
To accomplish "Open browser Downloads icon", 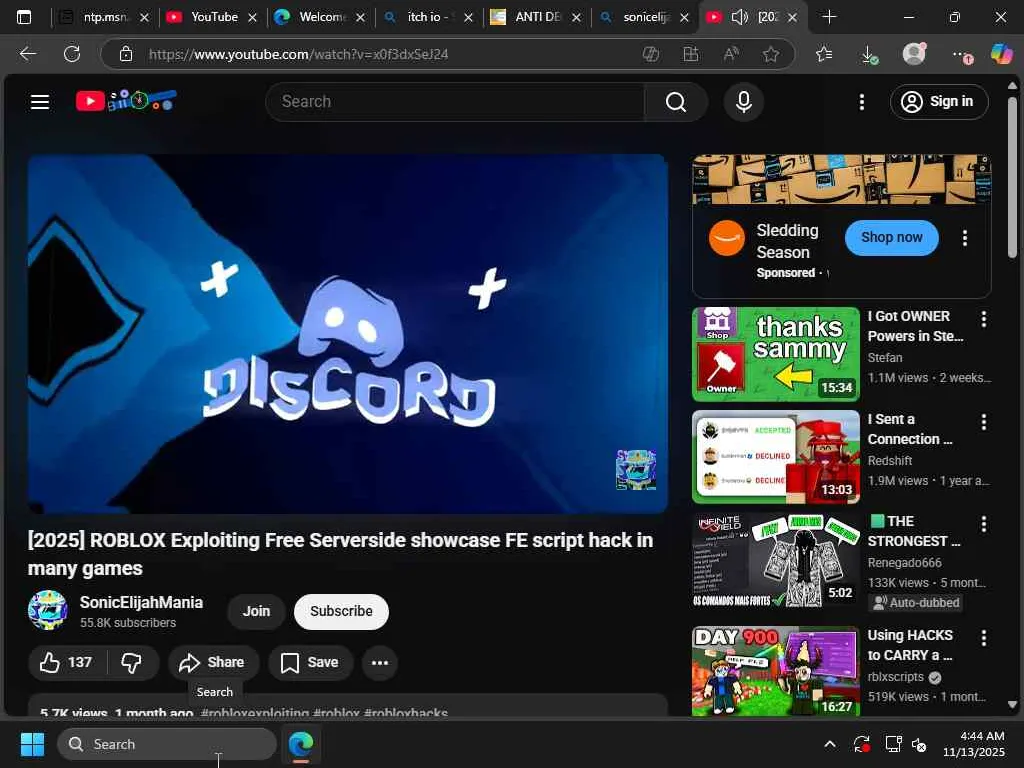I will (x=869, y=54).
